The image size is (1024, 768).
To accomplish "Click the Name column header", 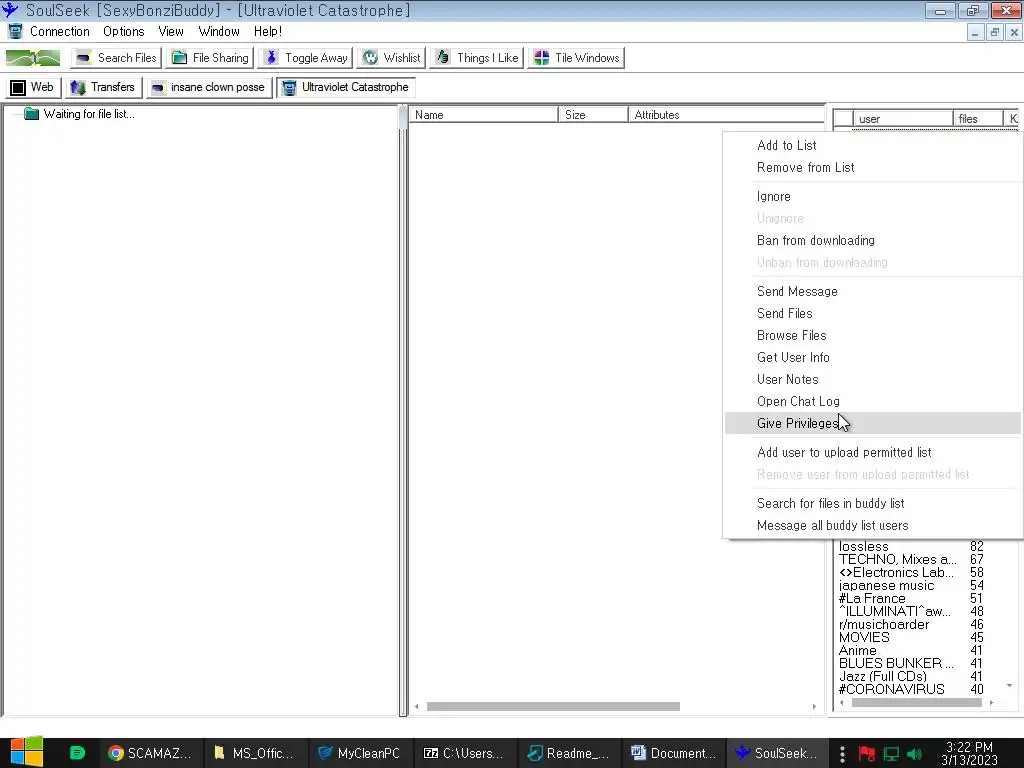I will [x=483, y=115].
